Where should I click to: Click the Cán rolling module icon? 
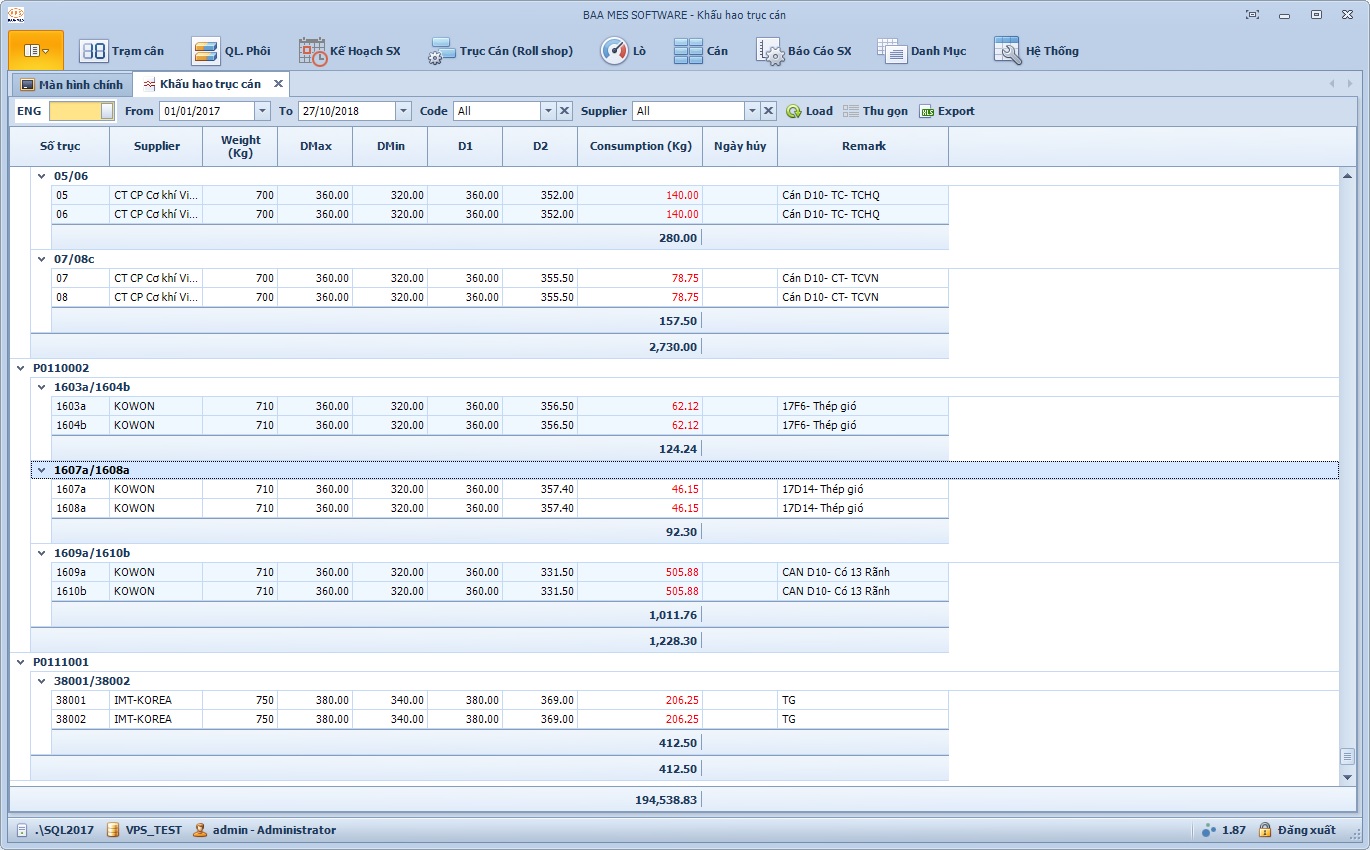point(700,51)
